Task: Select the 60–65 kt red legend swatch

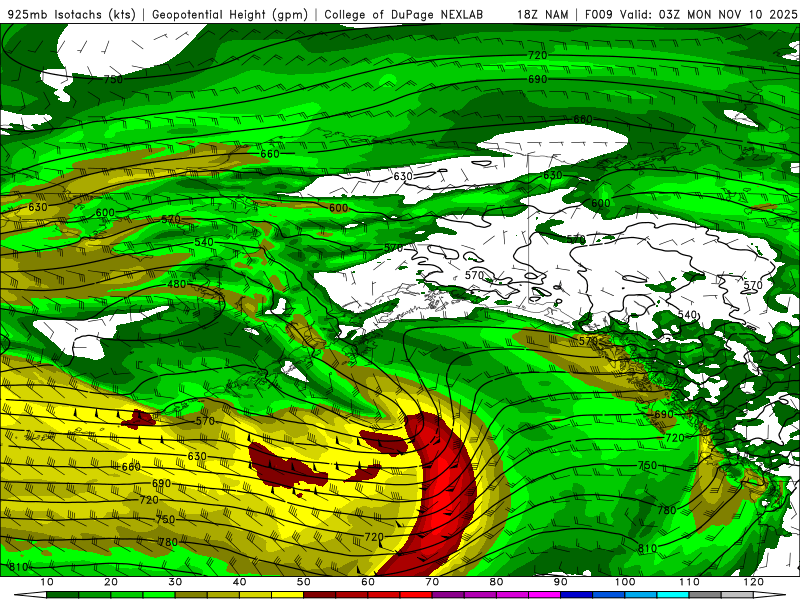Action: coord(384,595)
